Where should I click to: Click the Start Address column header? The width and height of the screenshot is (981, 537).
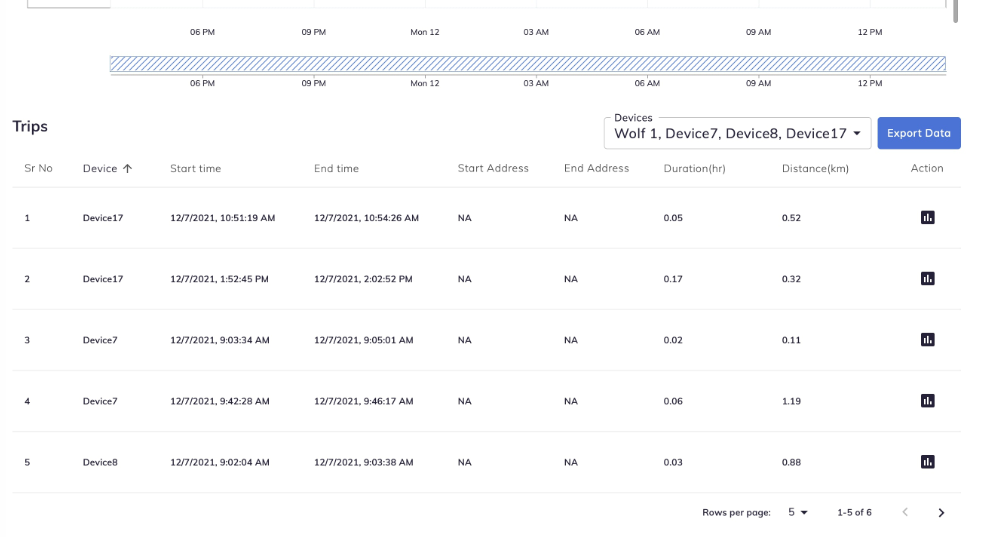point(493,169)
